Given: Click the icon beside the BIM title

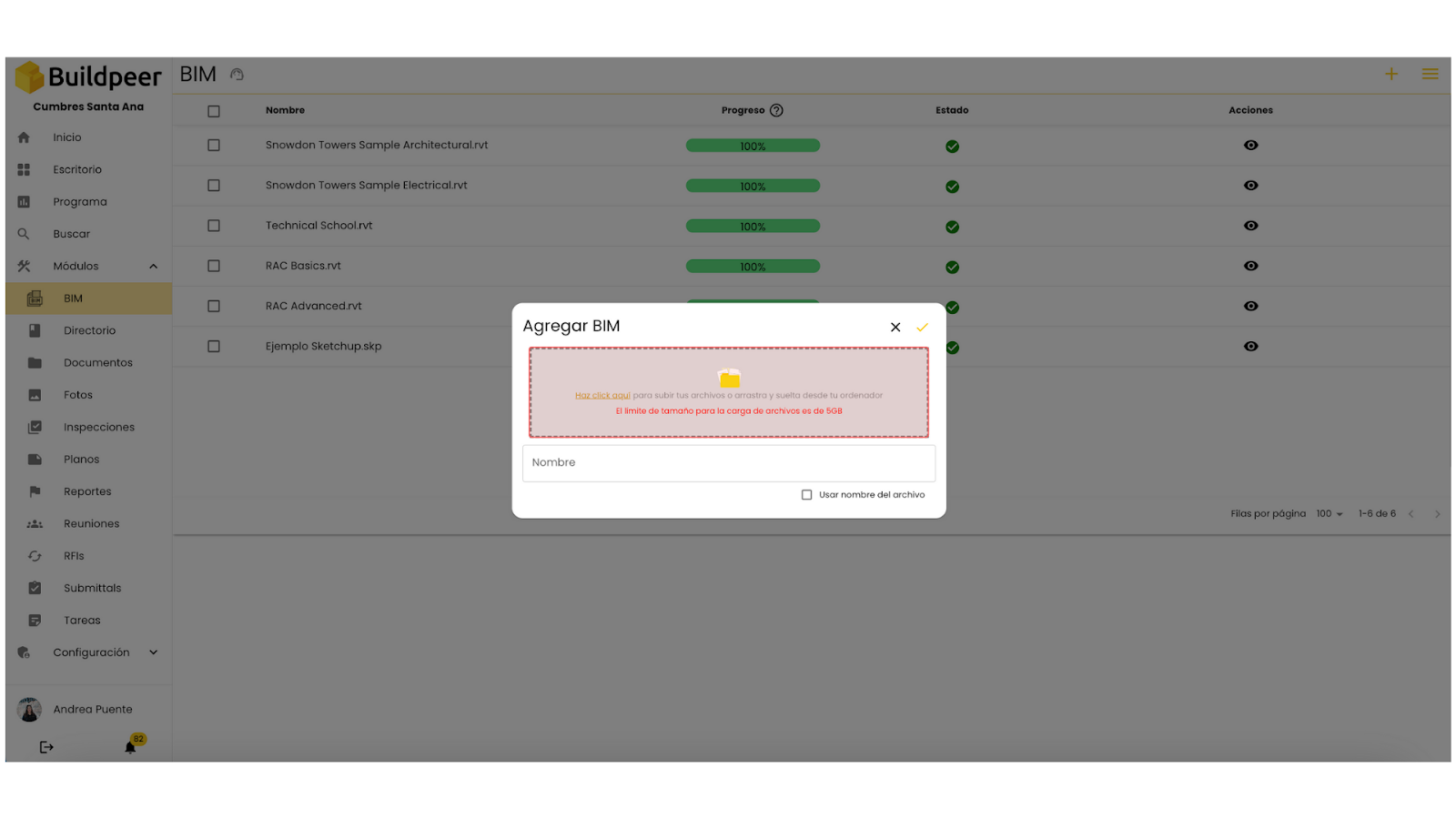Looking at the screenshot, I should pyautogui.click(x=237, y=75).
